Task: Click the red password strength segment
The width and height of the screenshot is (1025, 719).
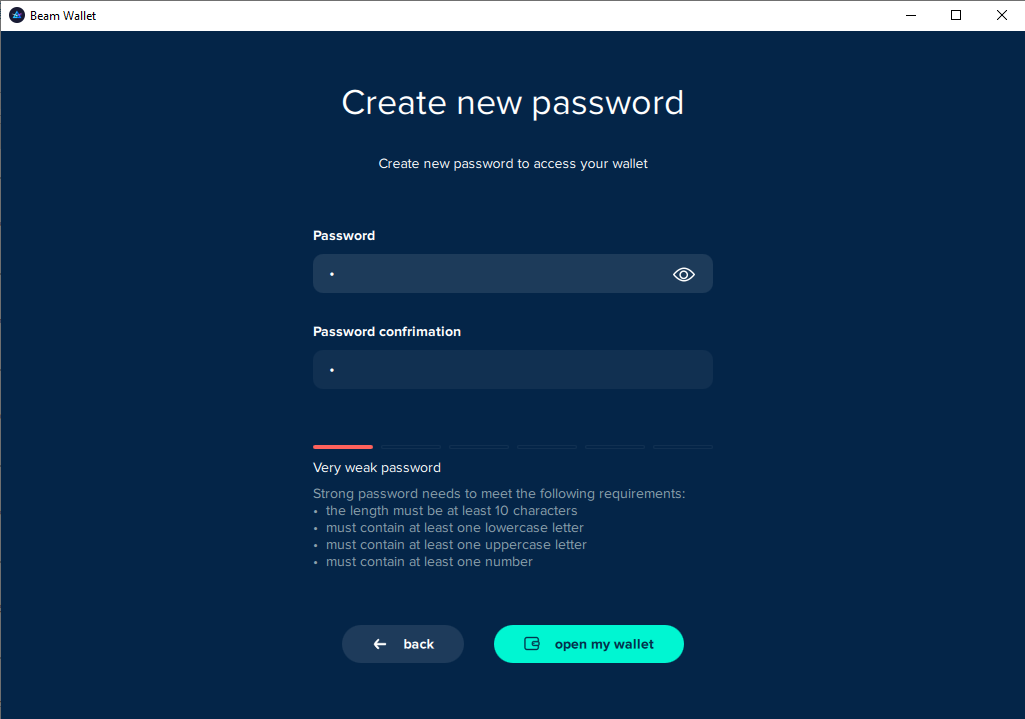Action: (342, 447)
